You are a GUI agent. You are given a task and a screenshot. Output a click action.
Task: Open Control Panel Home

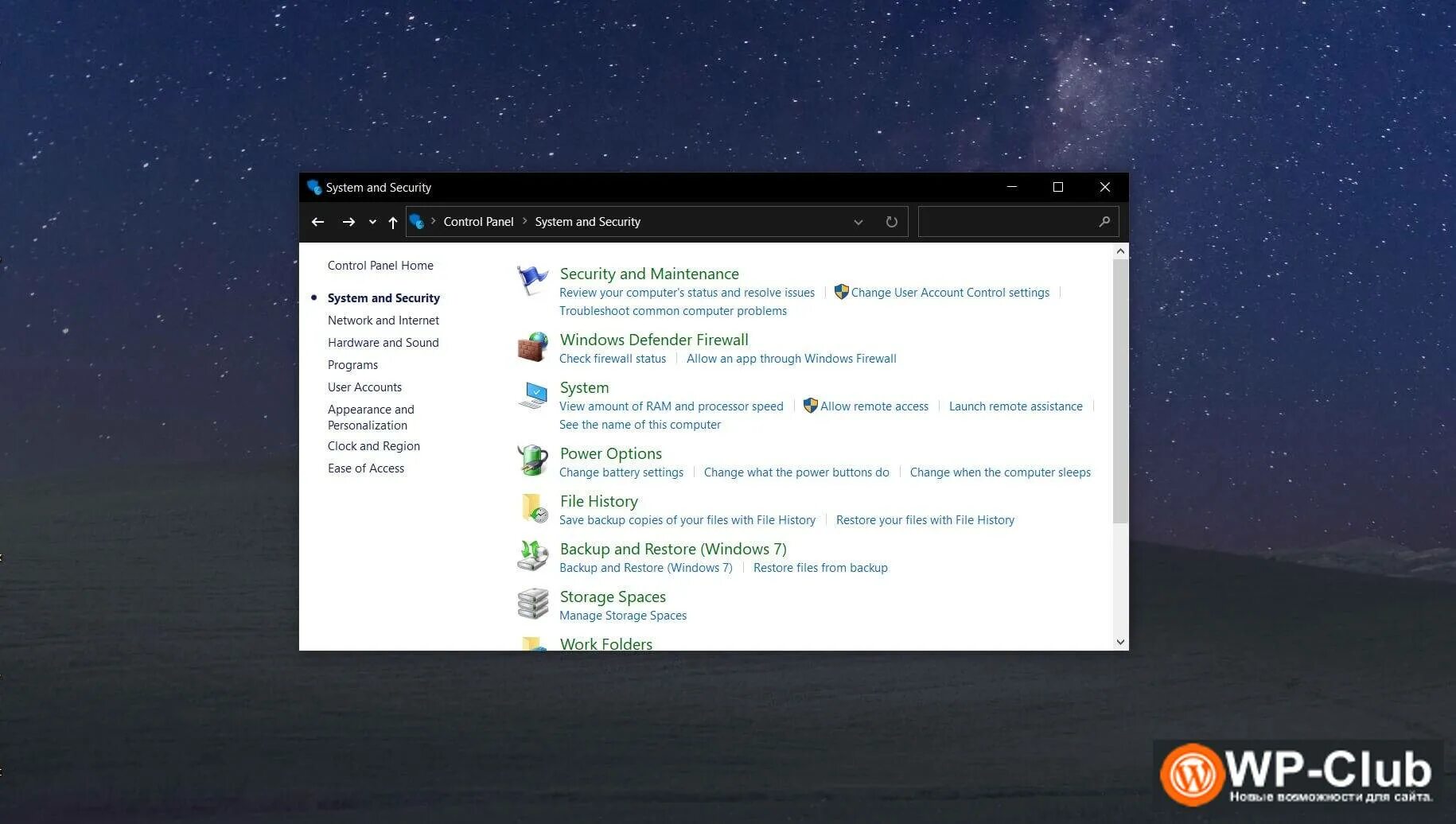380,266
